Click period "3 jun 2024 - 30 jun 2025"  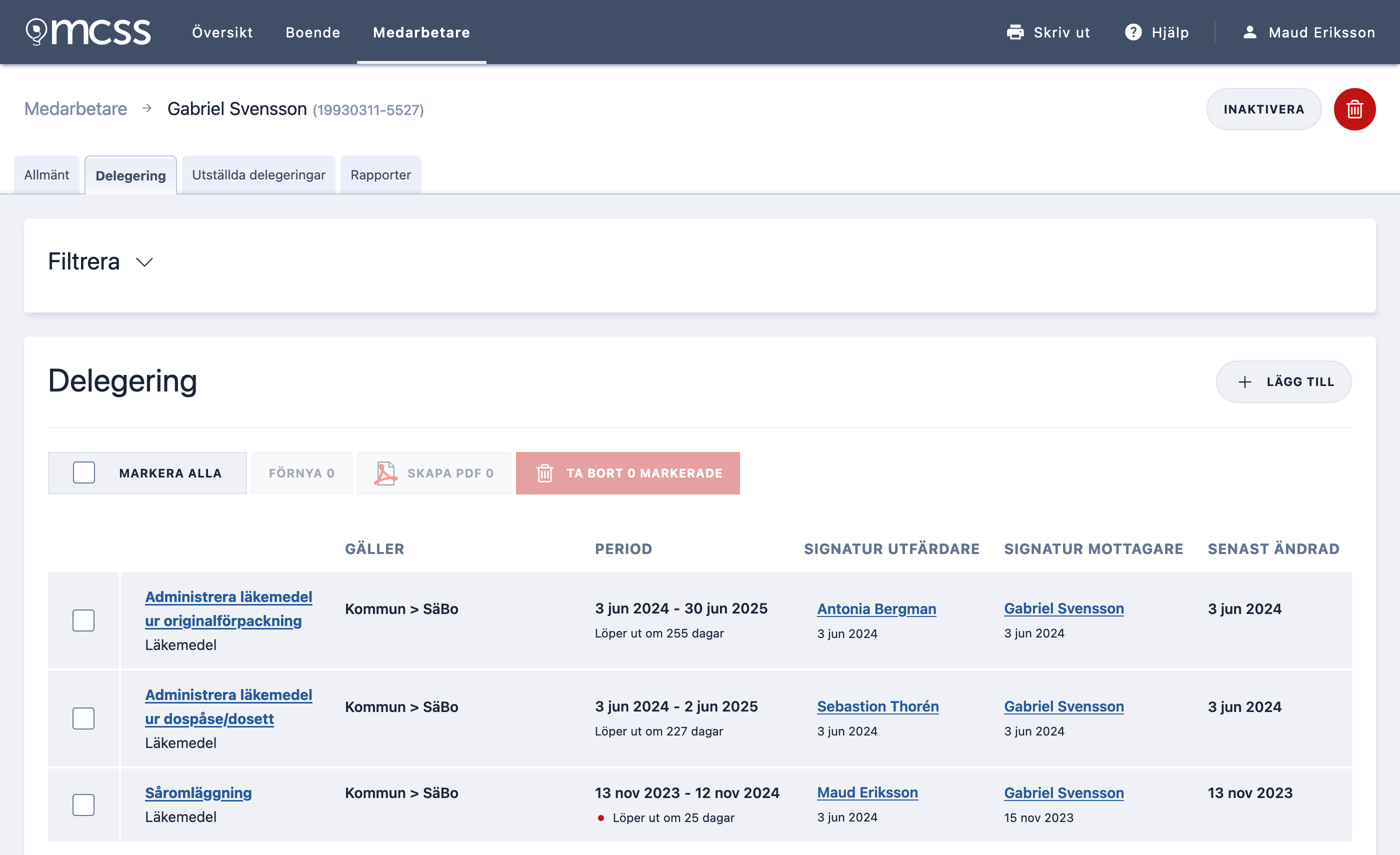pos(680,608)
